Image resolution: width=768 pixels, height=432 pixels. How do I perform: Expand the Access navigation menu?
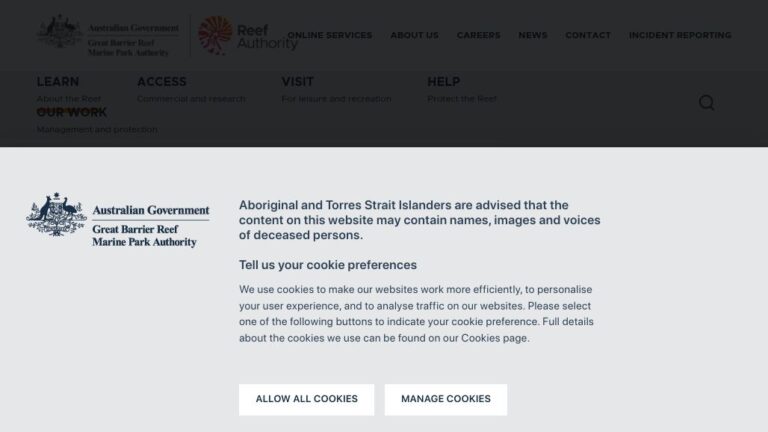[162, 82]
